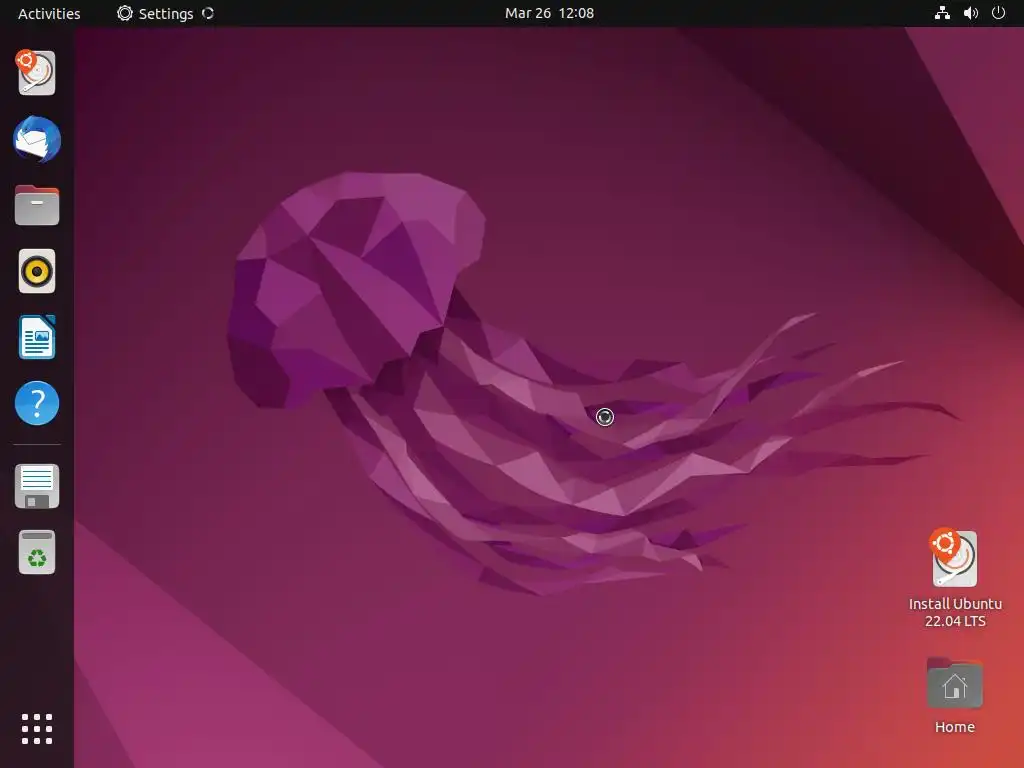The width and height of the screenshot is (1024, 768).
Task: Open the Install Ubuntu dock icon
Action: pyautogui.click(x=37, y=72)
